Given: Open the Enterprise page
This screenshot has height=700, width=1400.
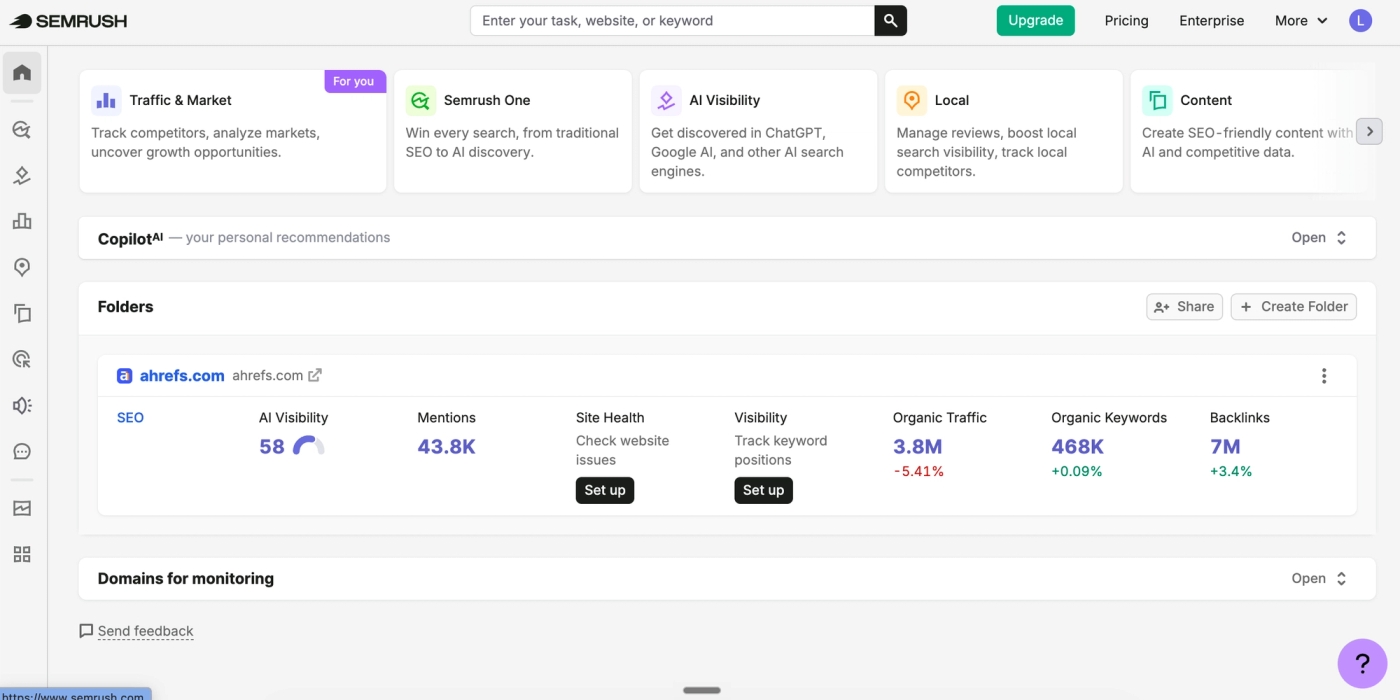Looking at the screenshot, I should 1211,21.
